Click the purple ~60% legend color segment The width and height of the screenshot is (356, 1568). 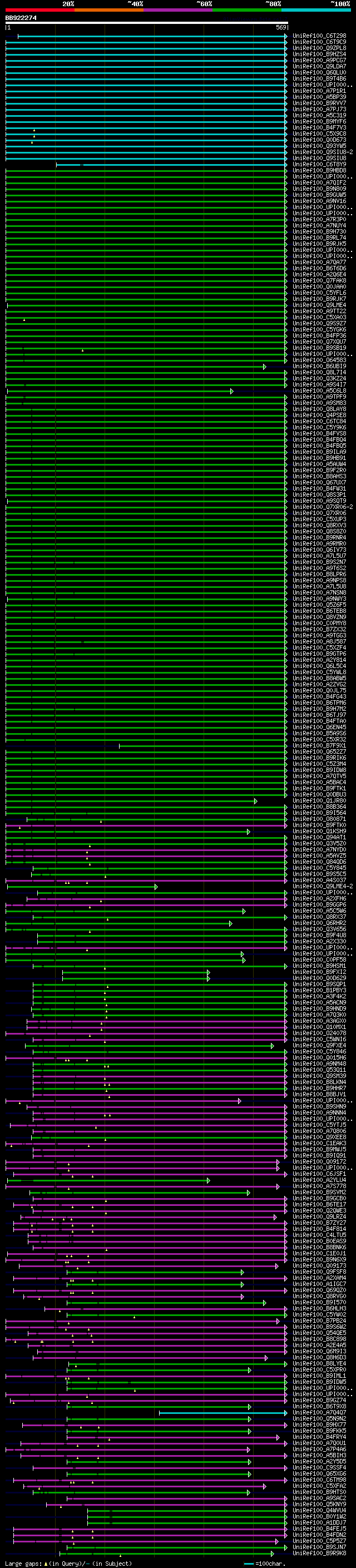(179, 10)
